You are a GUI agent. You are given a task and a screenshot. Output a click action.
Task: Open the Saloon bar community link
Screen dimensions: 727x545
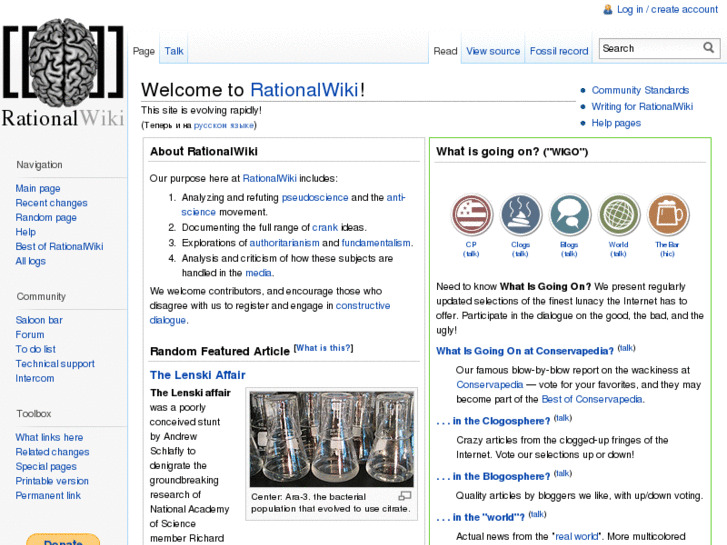tap(39, 320)
